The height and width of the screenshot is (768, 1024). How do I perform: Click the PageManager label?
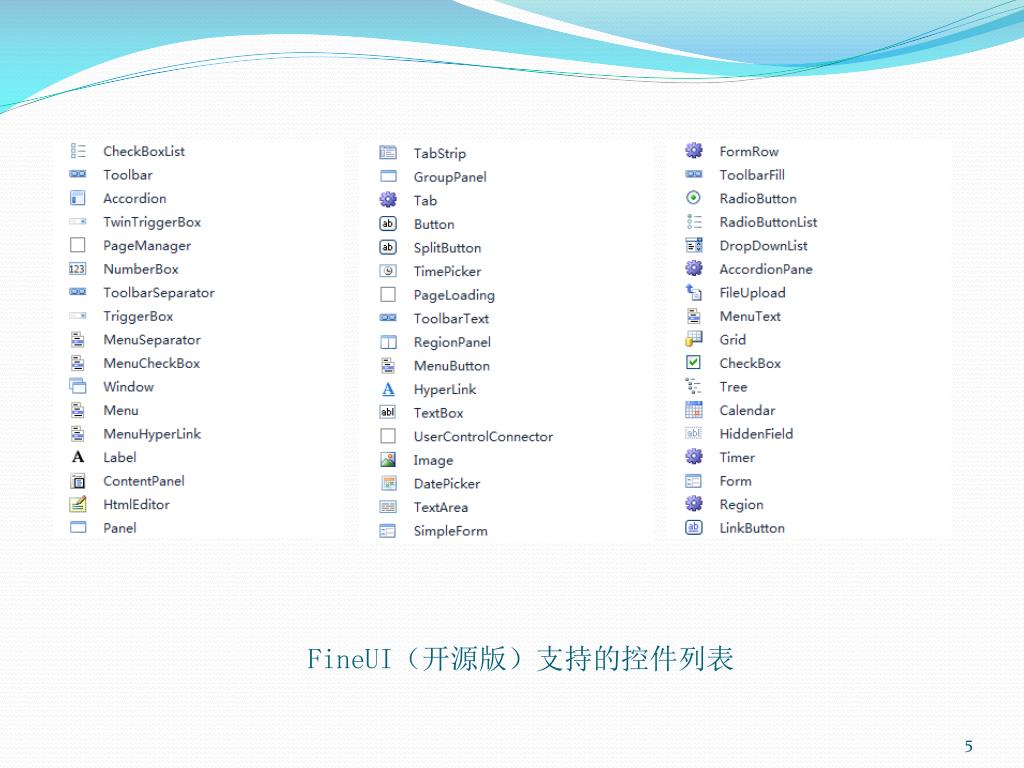click(x=147, y=246)
